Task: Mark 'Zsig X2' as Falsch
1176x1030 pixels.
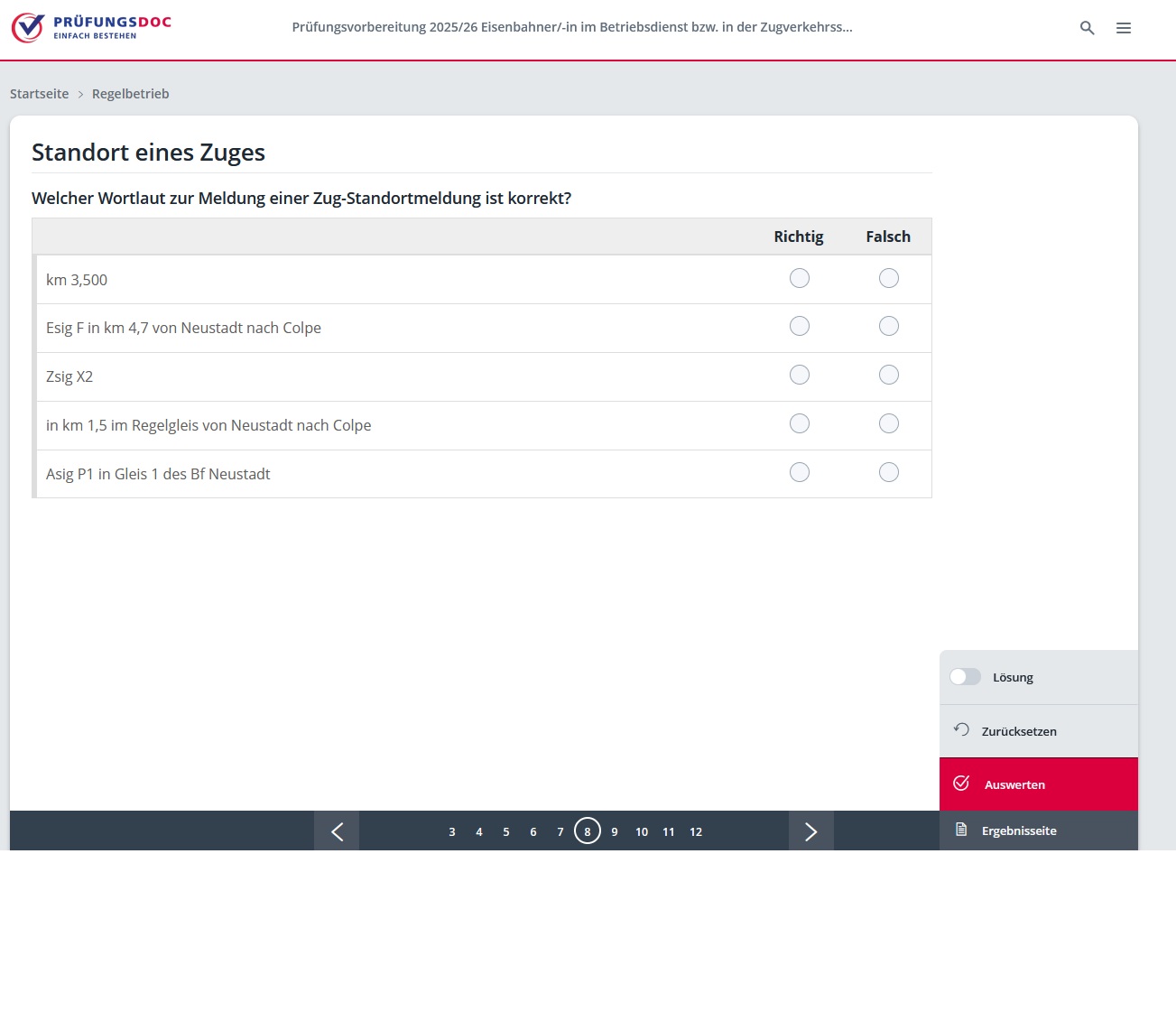Action: (889, 375)
